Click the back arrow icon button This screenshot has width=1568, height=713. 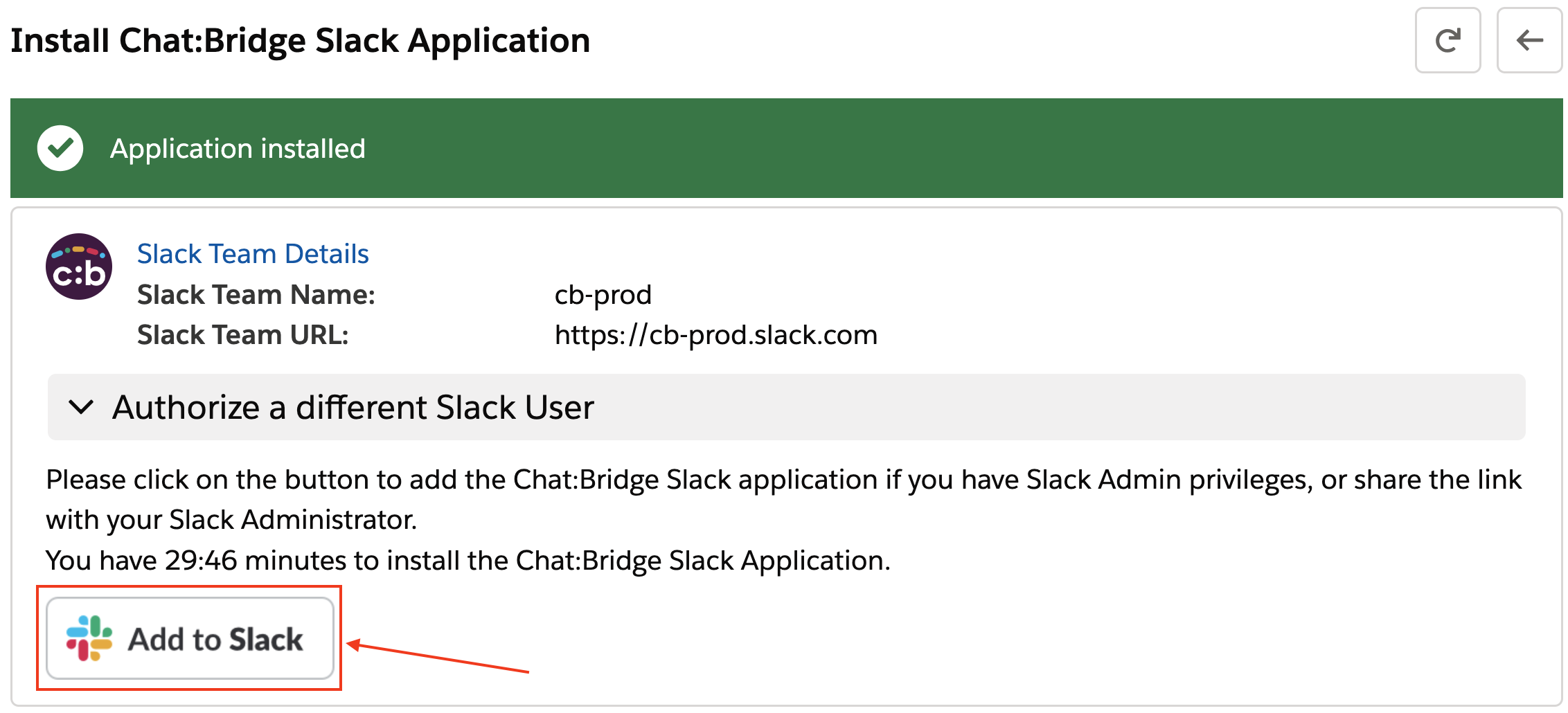(1529, 41)
